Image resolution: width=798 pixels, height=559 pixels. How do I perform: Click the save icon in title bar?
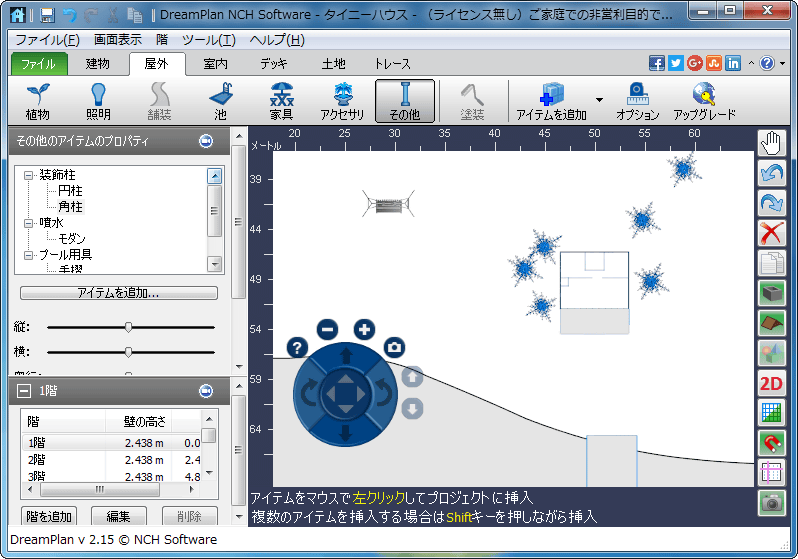pyautogui.click(x=47, y=15)
